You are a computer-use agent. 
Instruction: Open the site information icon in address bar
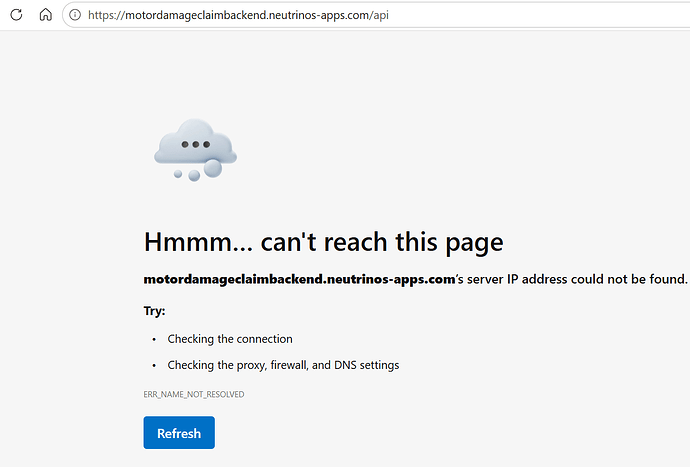coord(75,15)
